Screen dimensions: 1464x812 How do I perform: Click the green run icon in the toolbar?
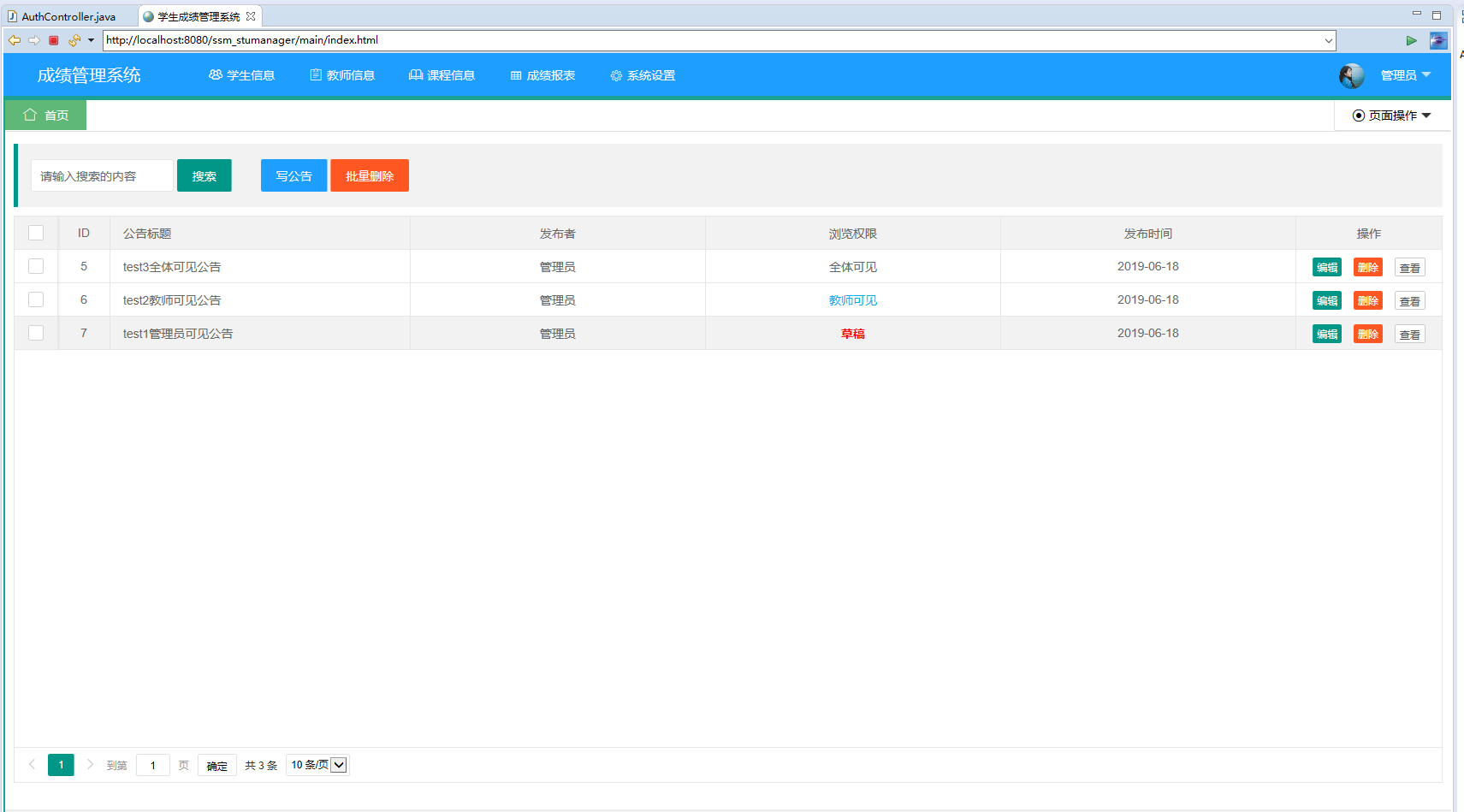(1412, 40)
